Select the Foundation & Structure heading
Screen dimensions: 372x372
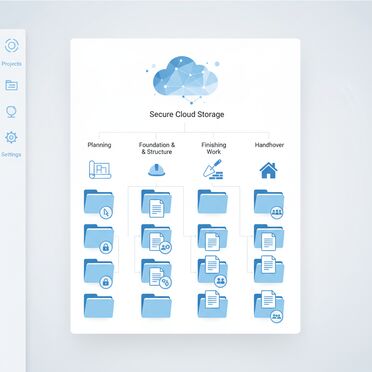pos(157,148)
